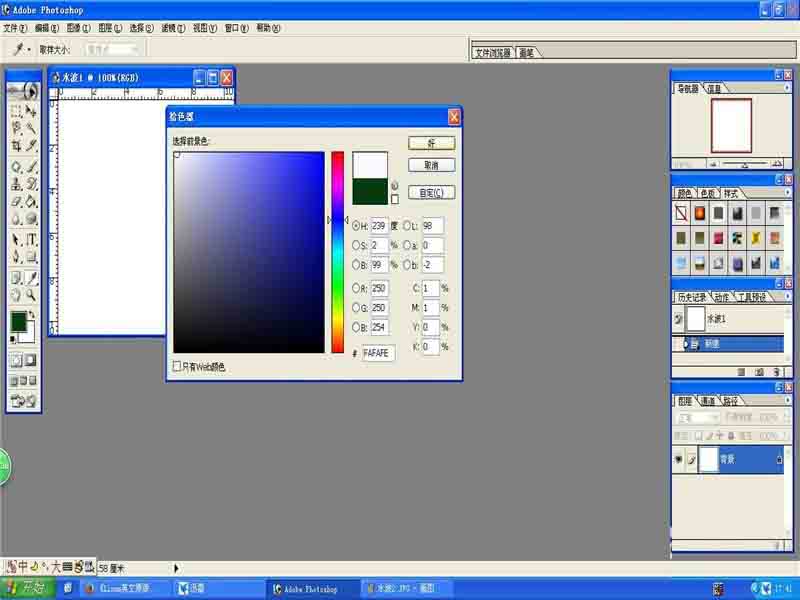Select blue B radio beside 254
The height and width of the screenshot is (600, 800).
pos(356,327)
